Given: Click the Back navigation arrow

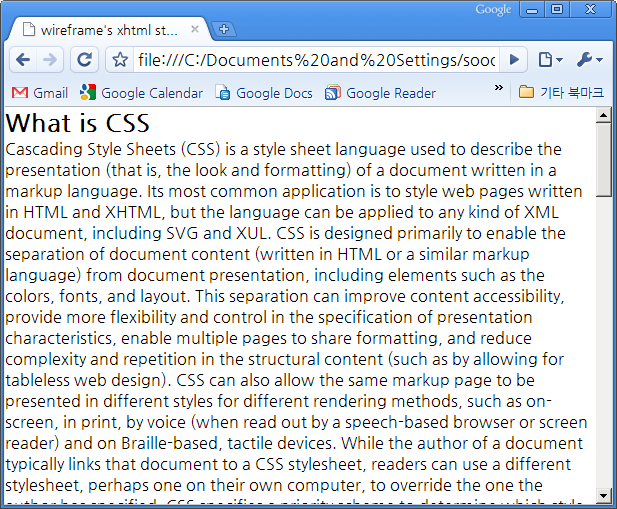Looking at the screenshot, I should (x=23, y=60).
